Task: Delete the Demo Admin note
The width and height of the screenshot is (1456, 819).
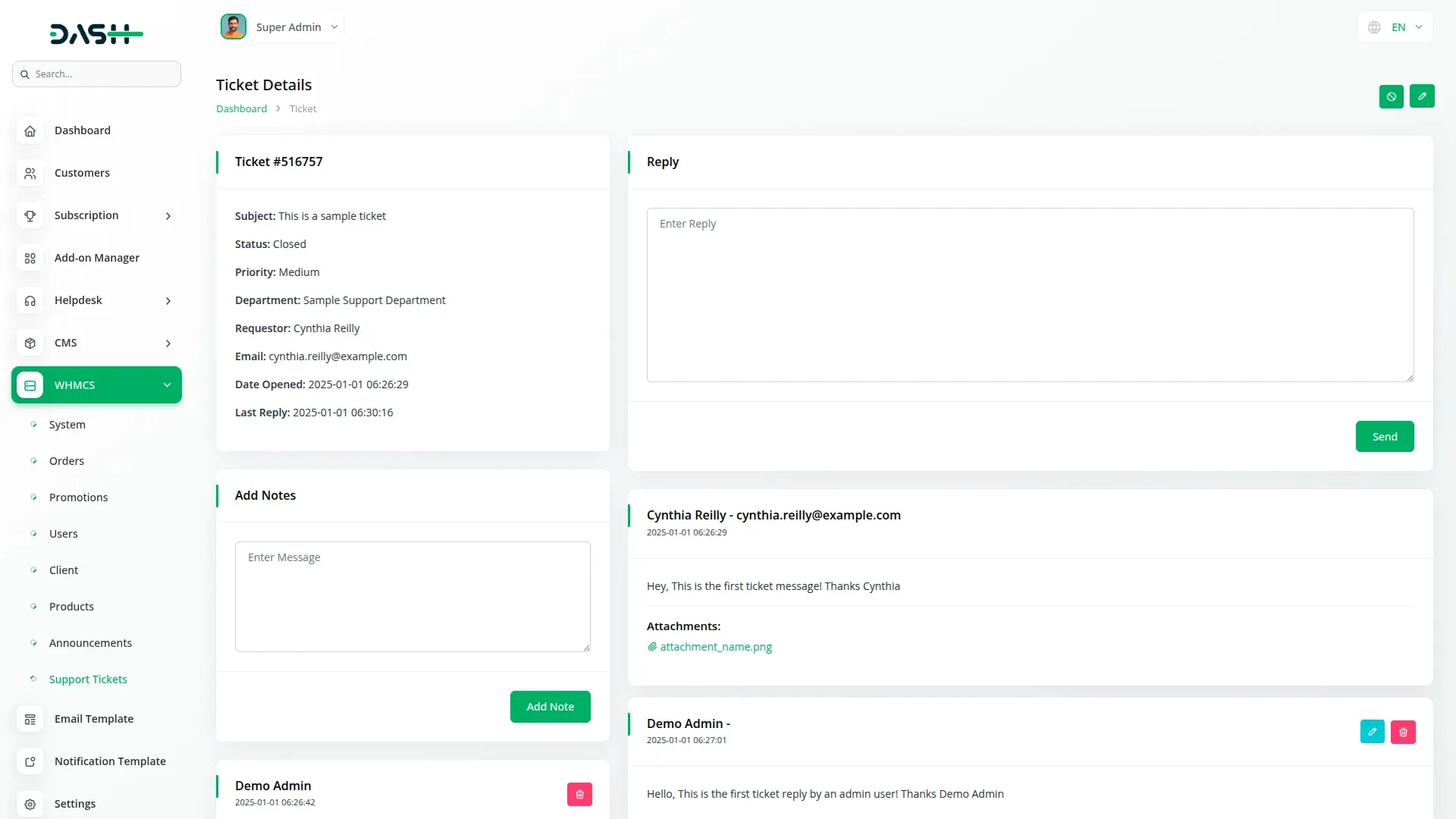Action: click(579, 794)
